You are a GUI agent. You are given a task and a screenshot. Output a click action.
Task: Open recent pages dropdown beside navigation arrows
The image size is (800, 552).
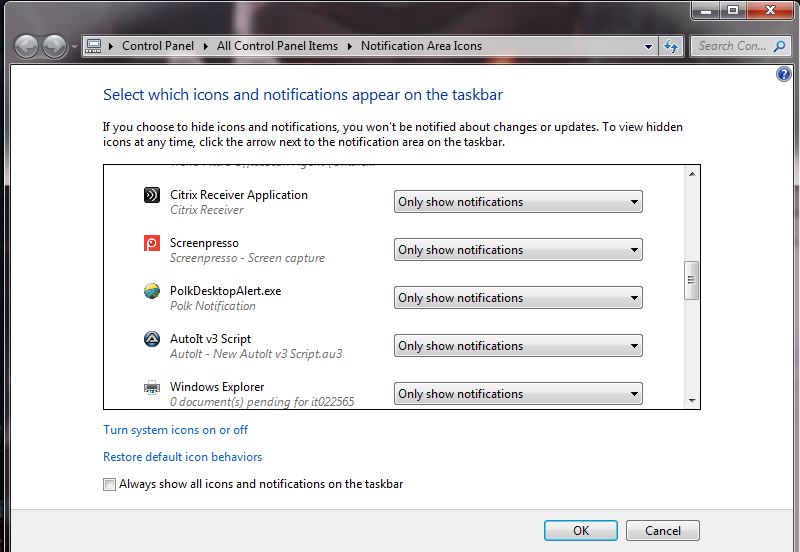[74, 47]
